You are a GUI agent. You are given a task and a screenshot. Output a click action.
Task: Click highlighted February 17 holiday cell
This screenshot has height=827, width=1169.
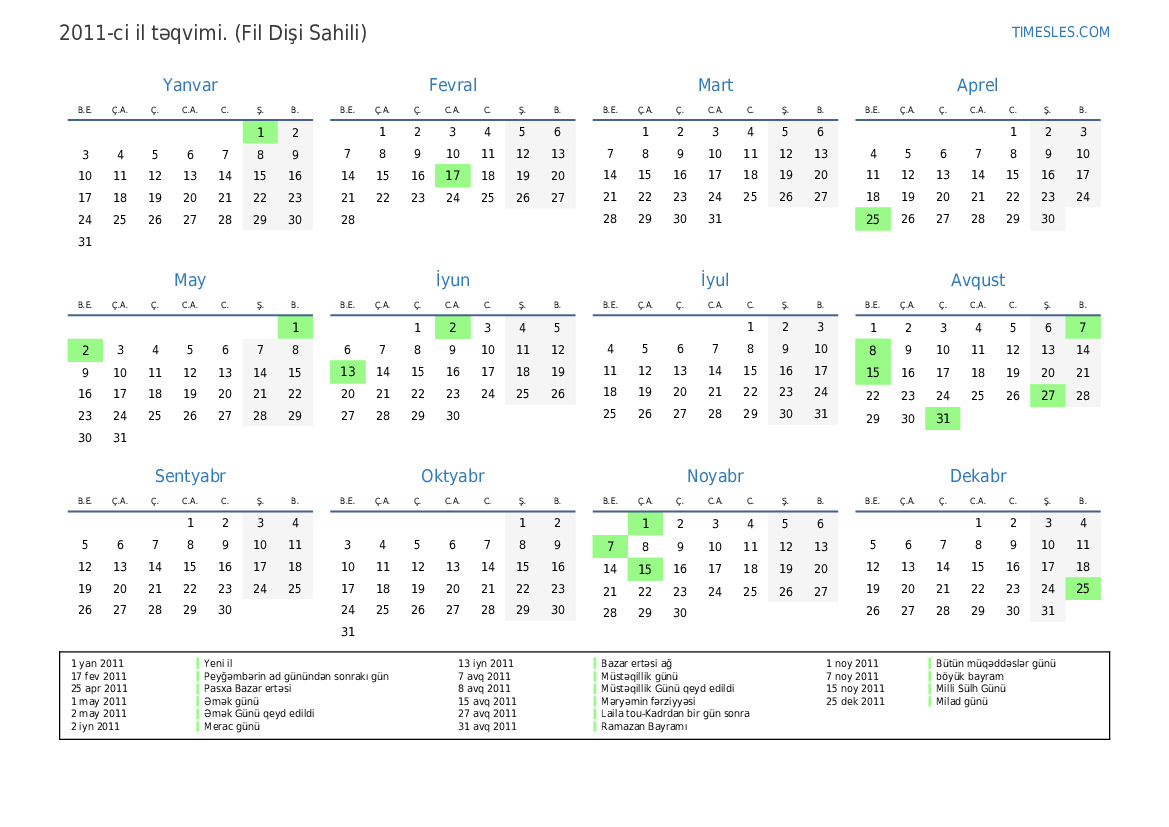[453, 175]
